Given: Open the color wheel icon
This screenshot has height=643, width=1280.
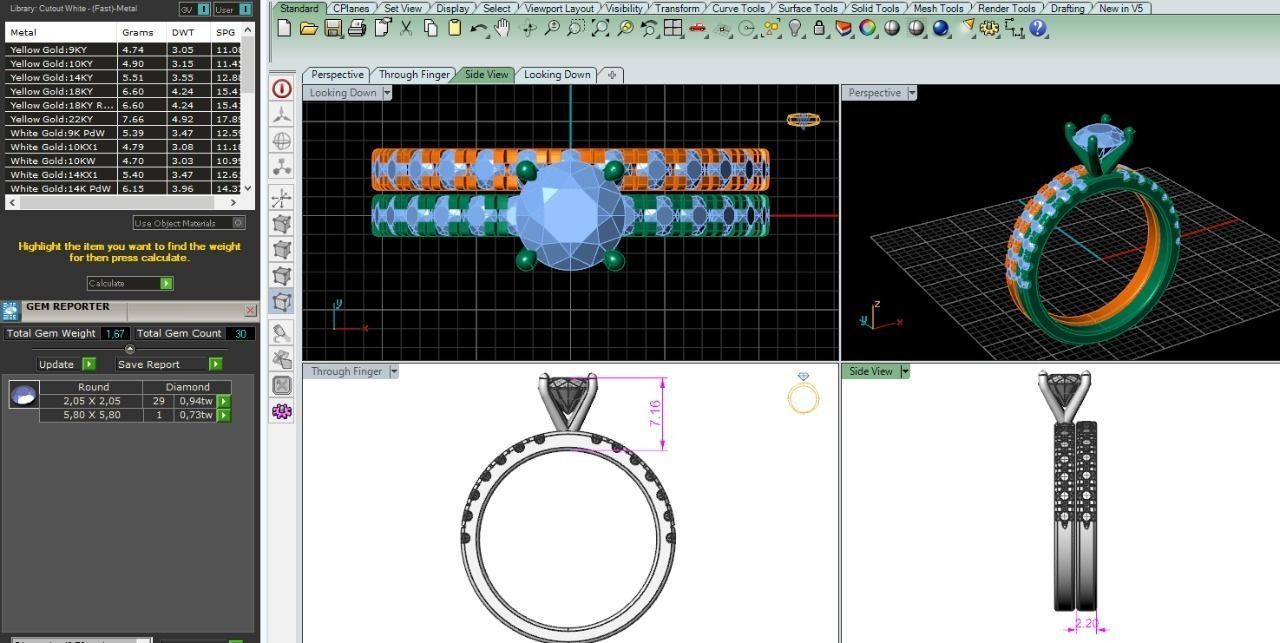Looking at the screenshot, I should point(868,28).
